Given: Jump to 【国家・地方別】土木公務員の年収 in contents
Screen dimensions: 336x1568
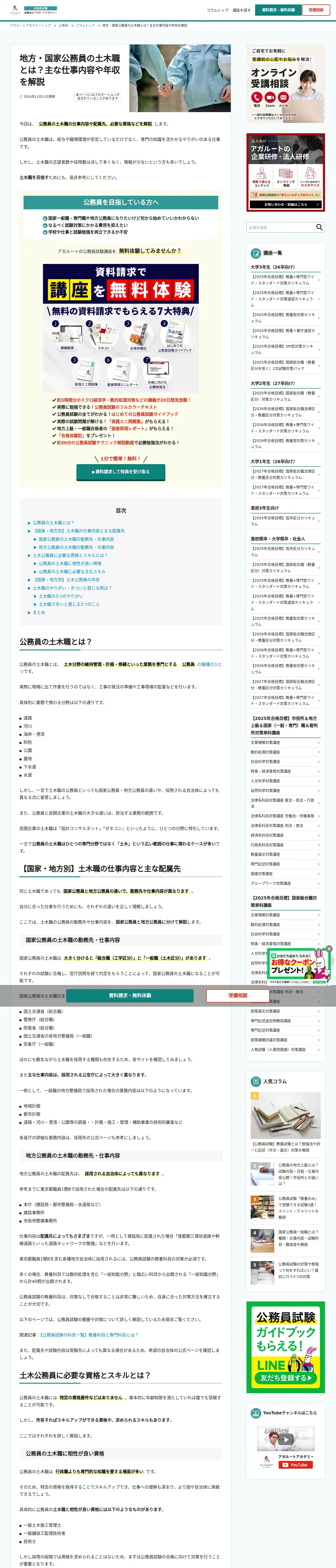Looking at the screenshot, I should coord(66,580).
